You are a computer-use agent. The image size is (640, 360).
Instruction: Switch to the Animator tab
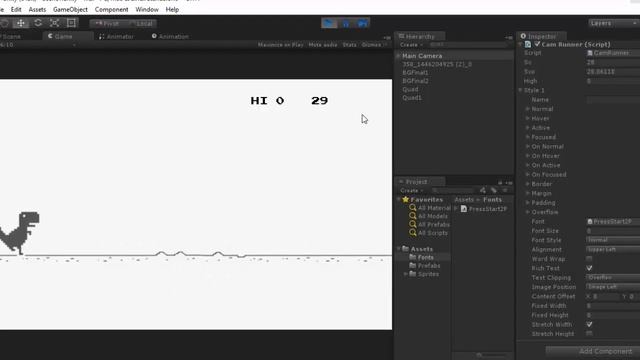tap(116, 36)
